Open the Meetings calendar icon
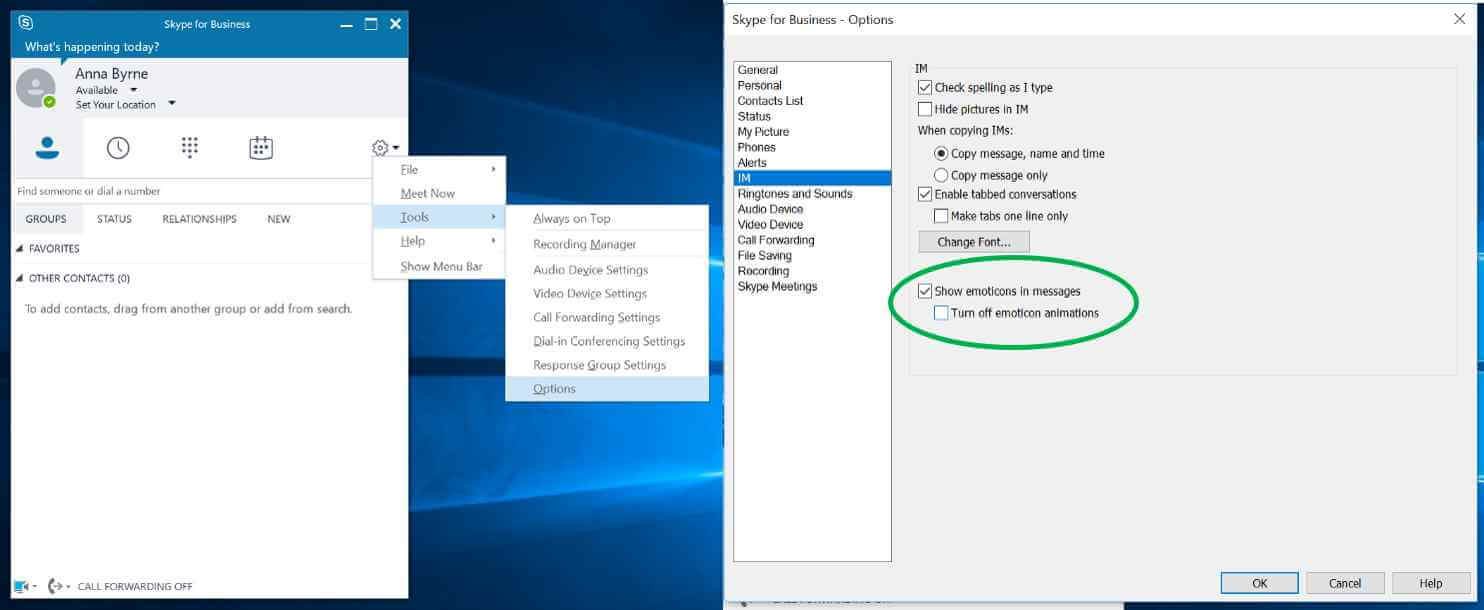 click(x=261, y=148)
